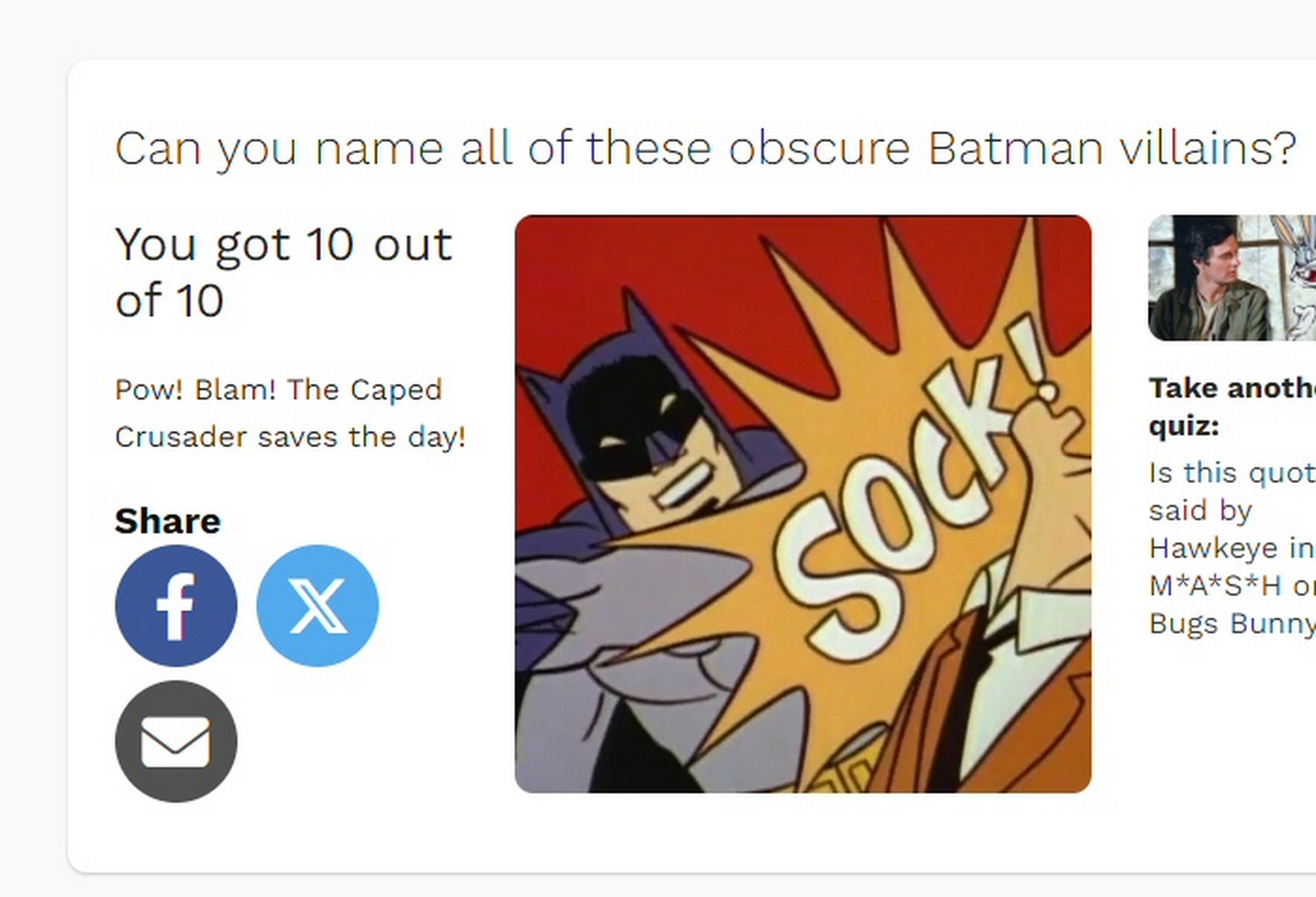Open the Hawkeye and Bugs Bunny quiz thumbnail
Screen dimensions: 1316x897
(x=1232, y=278)
